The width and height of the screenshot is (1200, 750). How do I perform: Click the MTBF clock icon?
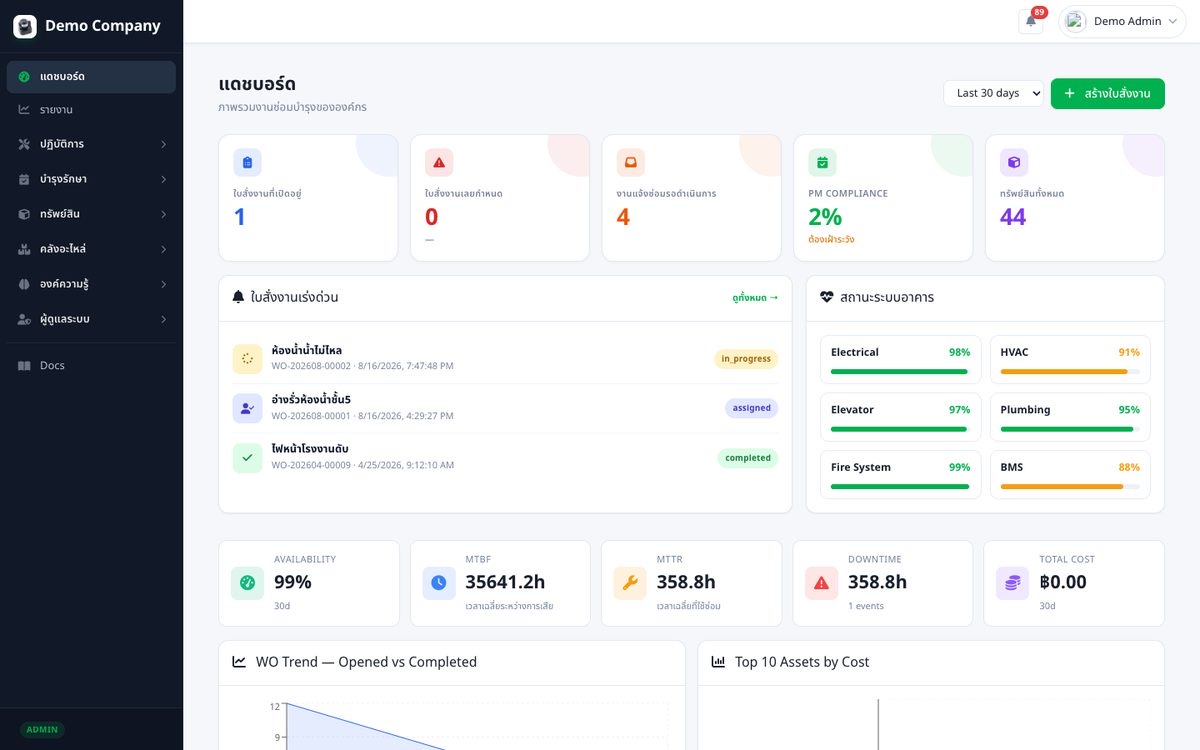[439, 583]
